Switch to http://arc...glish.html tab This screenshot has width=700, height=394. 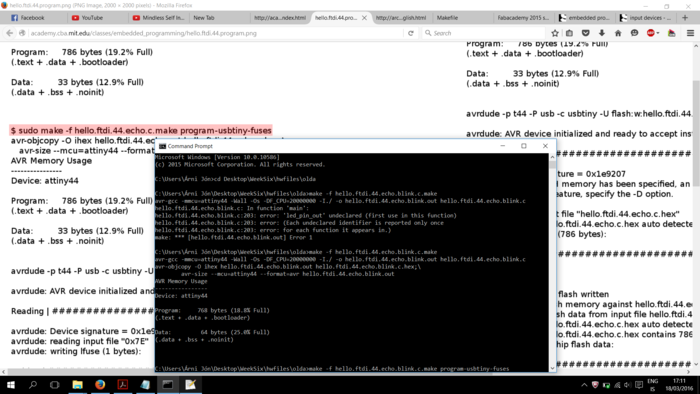pos(401,18)
